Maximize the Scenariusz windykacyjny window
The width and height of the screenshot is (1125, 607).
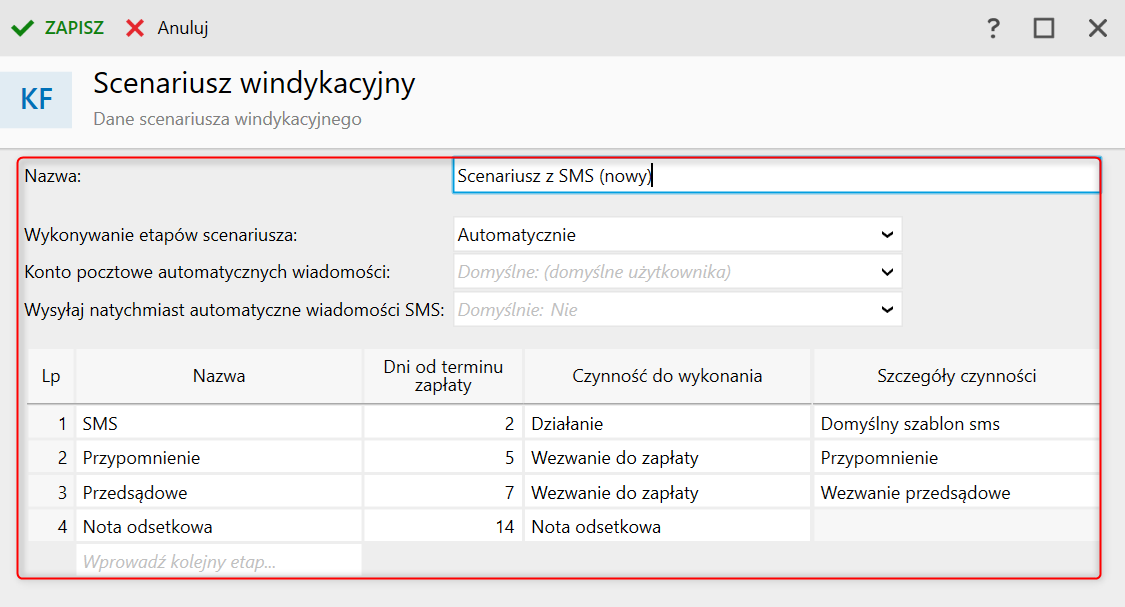click(1044, 28)
